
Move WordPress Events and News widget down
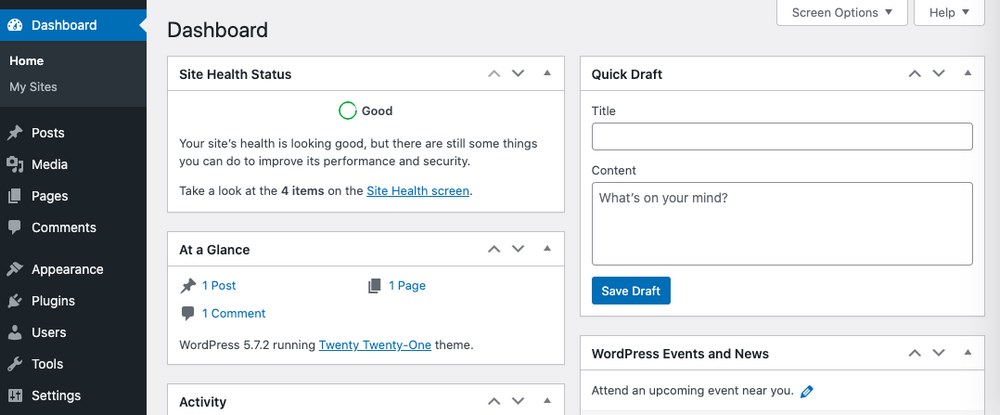938,353
